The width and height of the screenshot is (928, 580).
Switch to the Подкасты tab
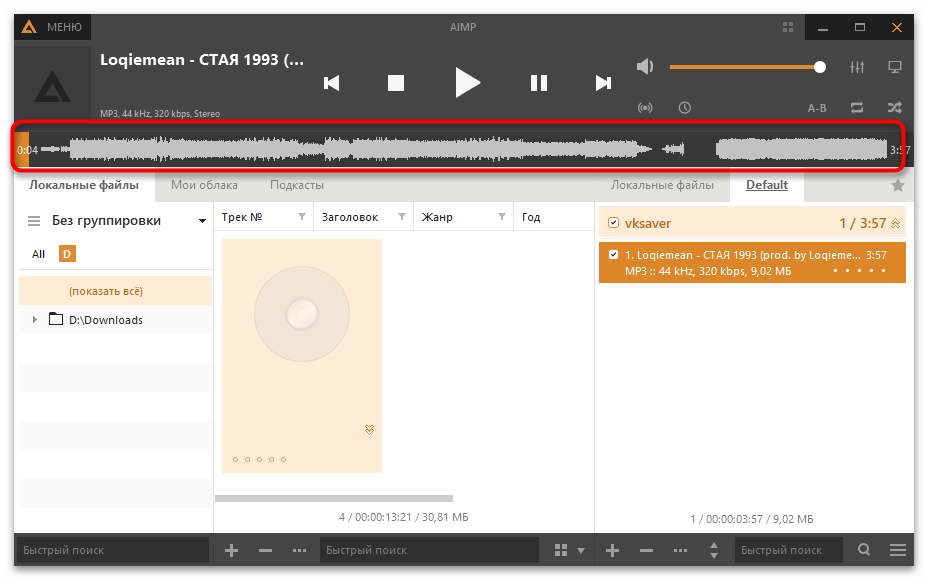[297, 185]
